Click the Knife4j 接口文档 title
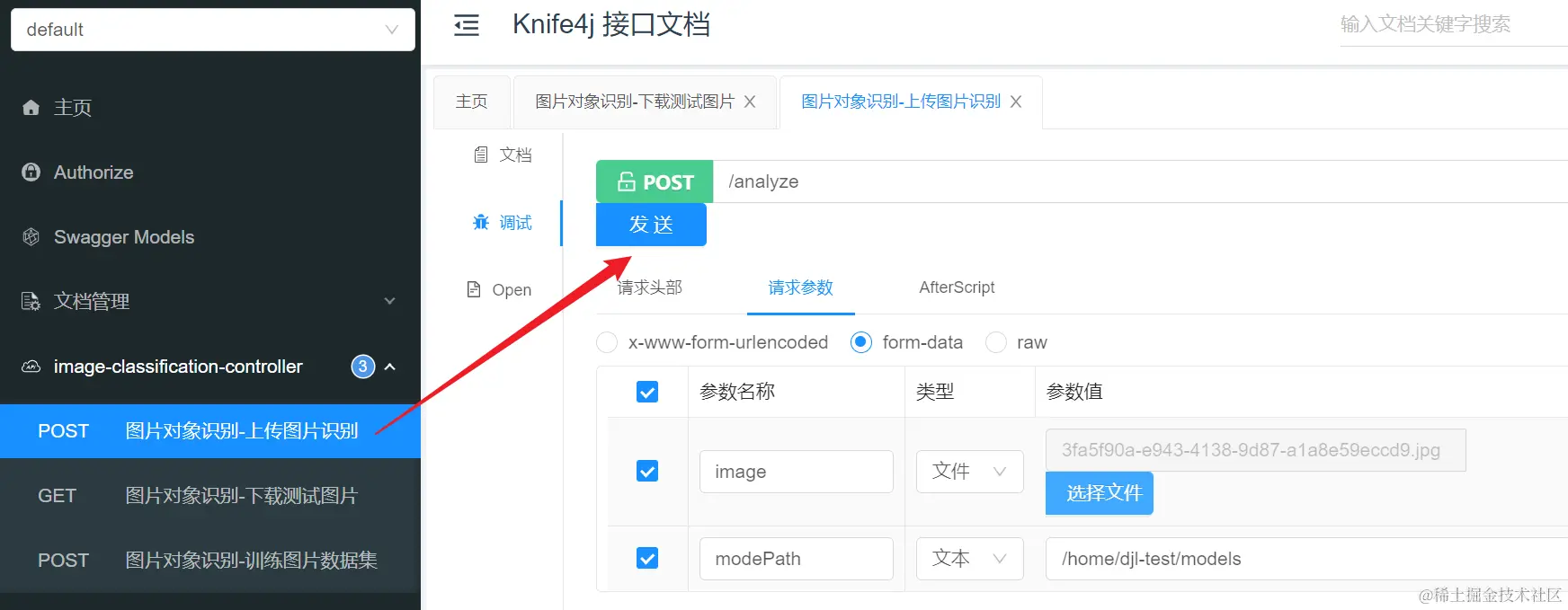The image size is (1568, 610). (611, 24)
